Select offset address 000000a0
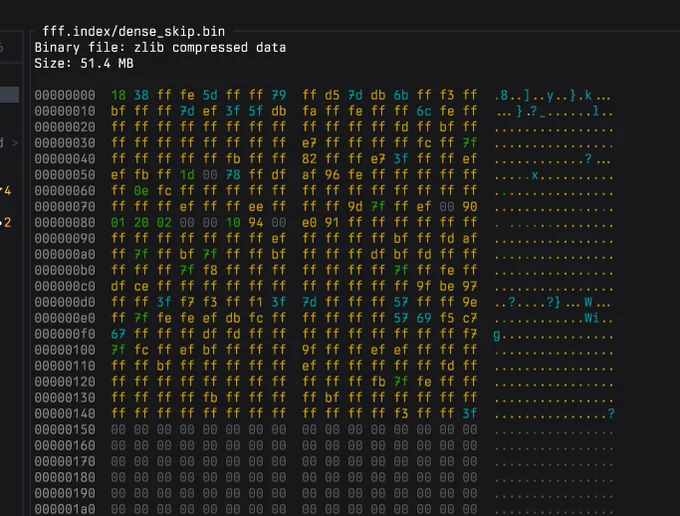680x516 pixels. 65,254
